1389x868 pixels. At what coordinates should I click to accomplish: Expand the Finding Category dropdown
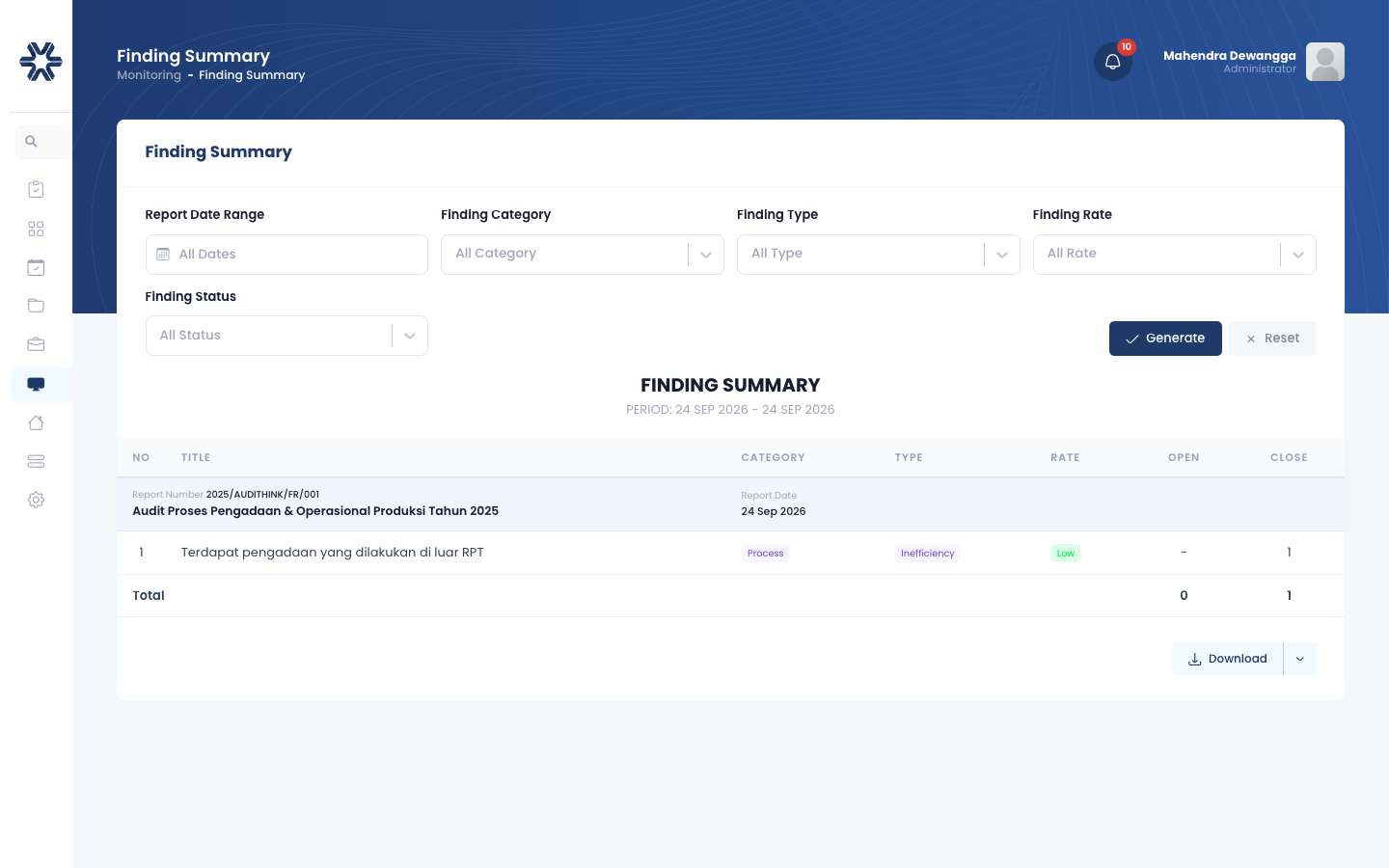[583, 255]
